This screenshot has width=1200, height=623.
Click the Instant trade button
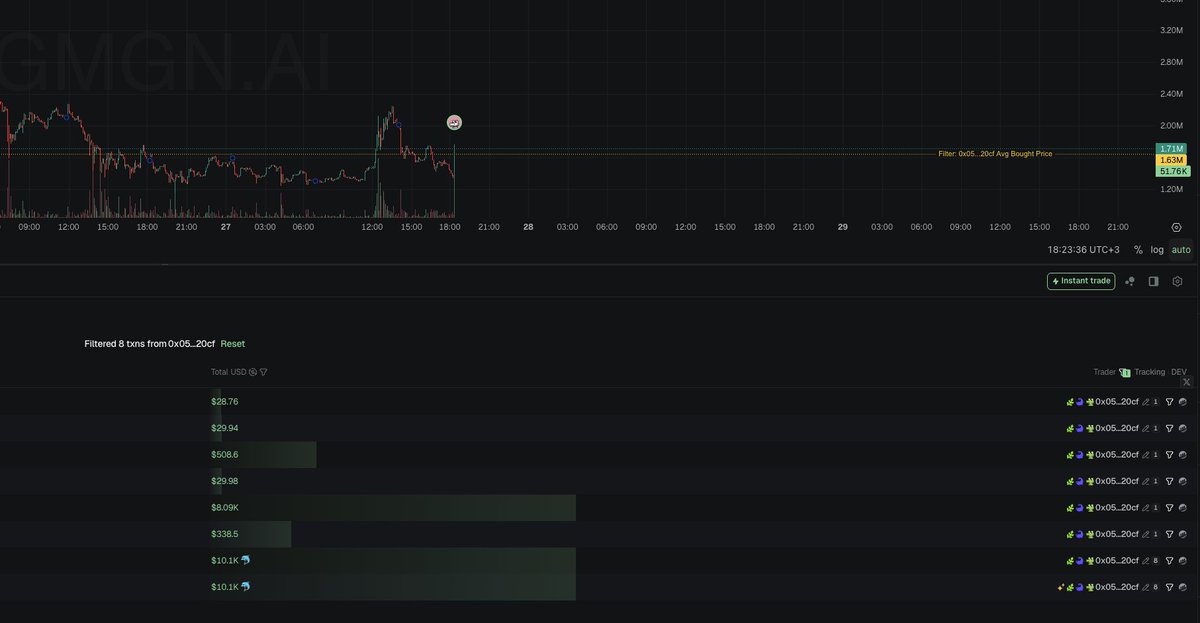(1081, 281)
